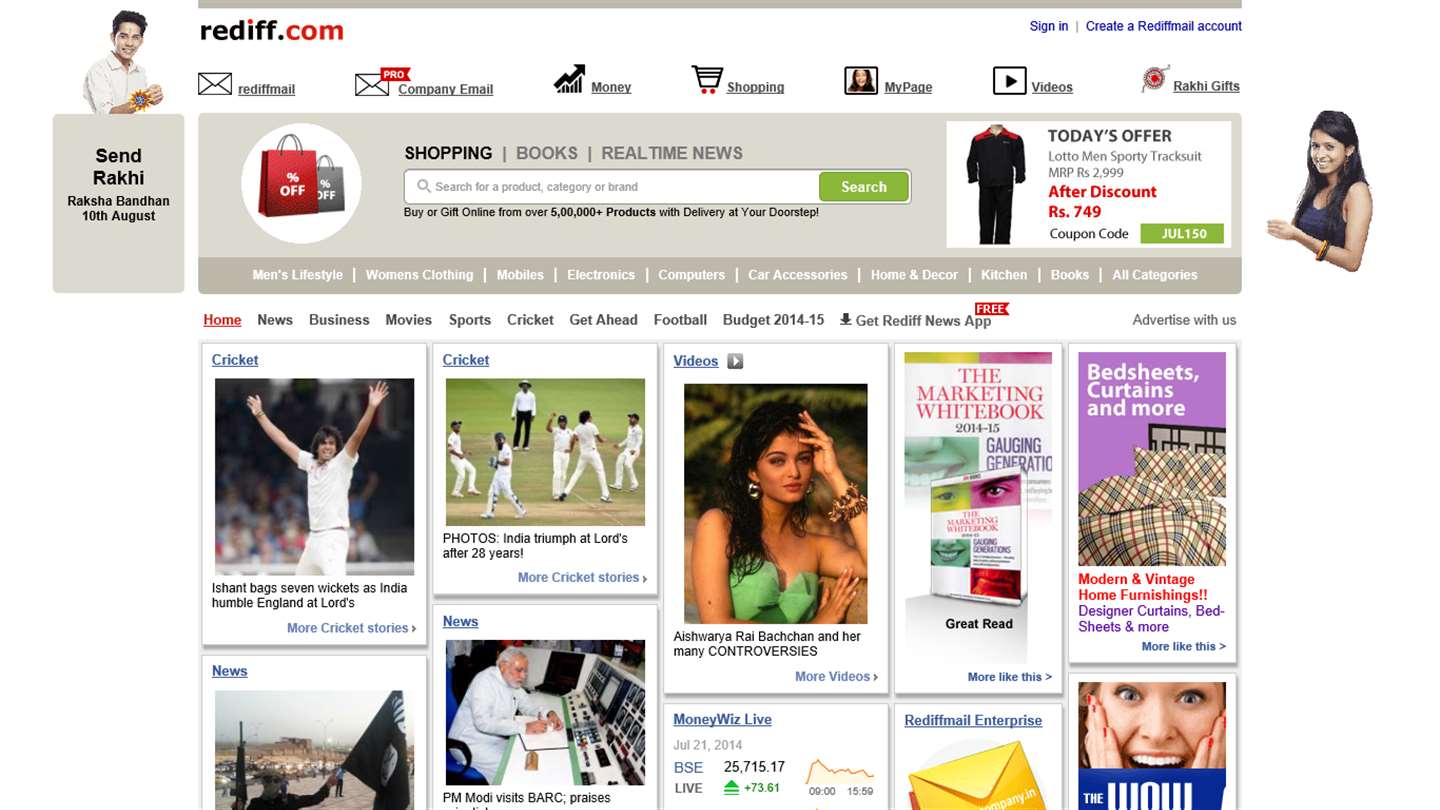Viewport: 1440px width, 810px height.
Task: Open the Rediffmail Enterprise heading
Action: click(x=973, y=720)
